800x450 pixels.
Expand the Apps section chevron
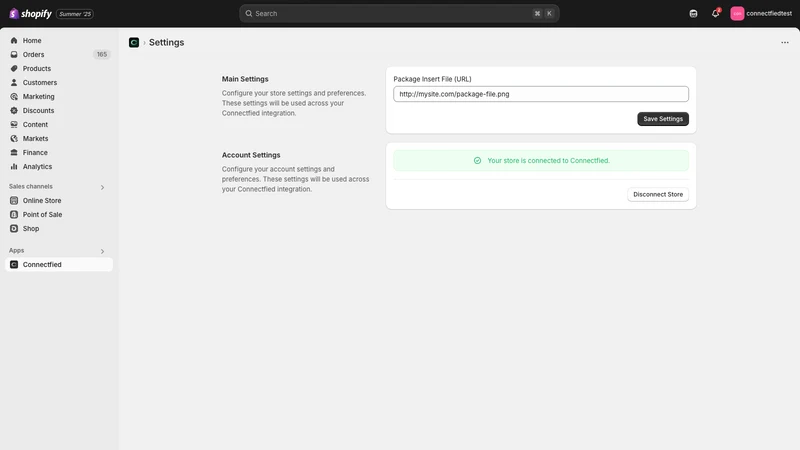103,252
